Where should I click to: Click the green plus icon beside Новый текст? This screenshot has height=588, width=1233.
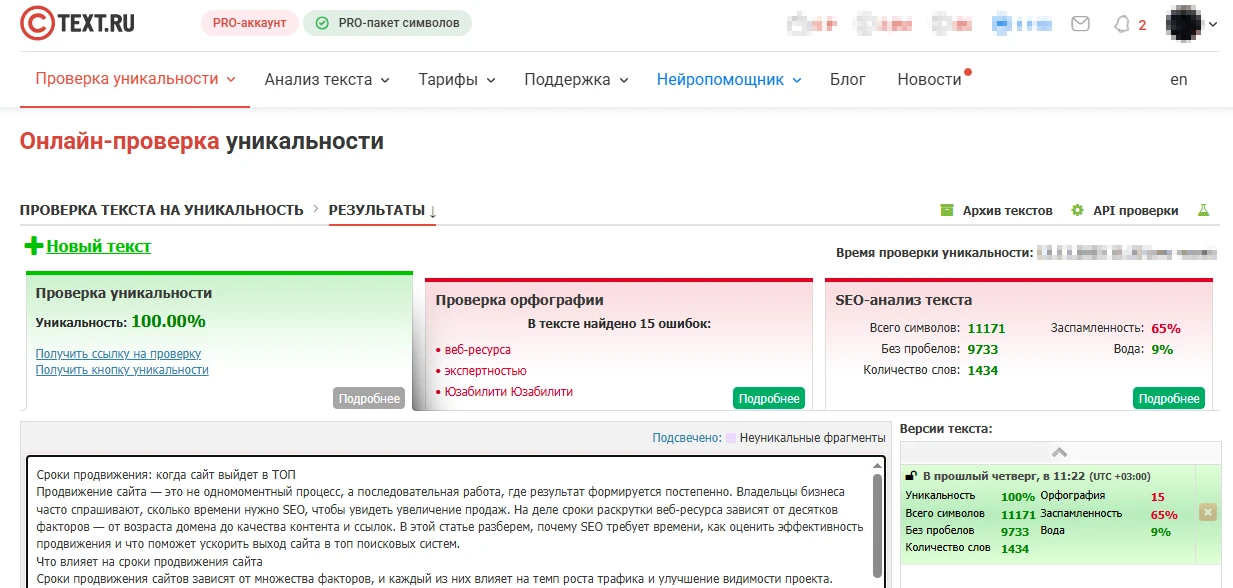pos(30,247)
